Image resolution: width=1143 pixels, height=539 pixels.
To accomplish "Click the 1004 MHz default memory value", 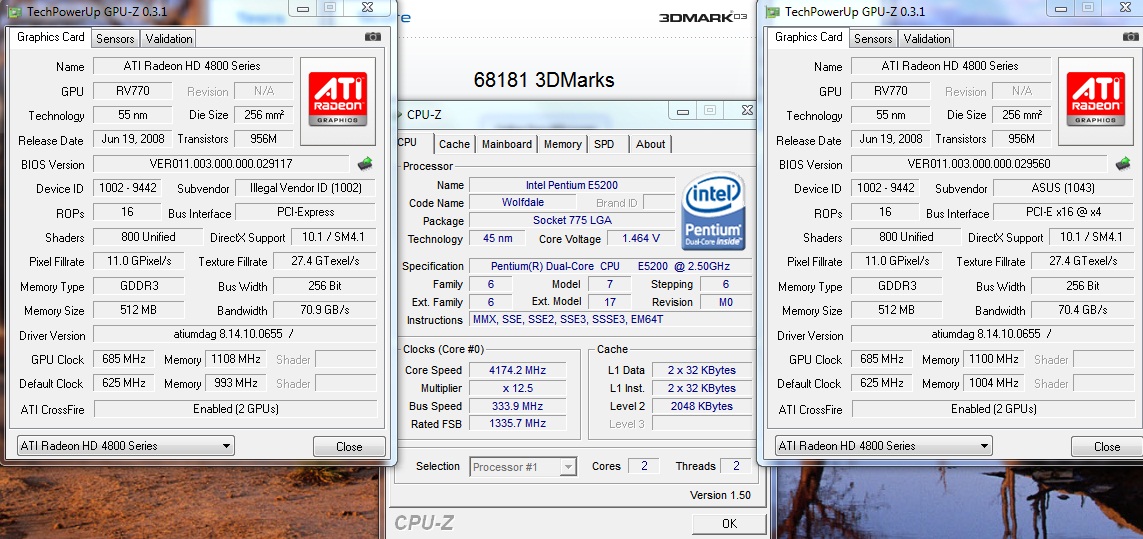I will (994, 383).
